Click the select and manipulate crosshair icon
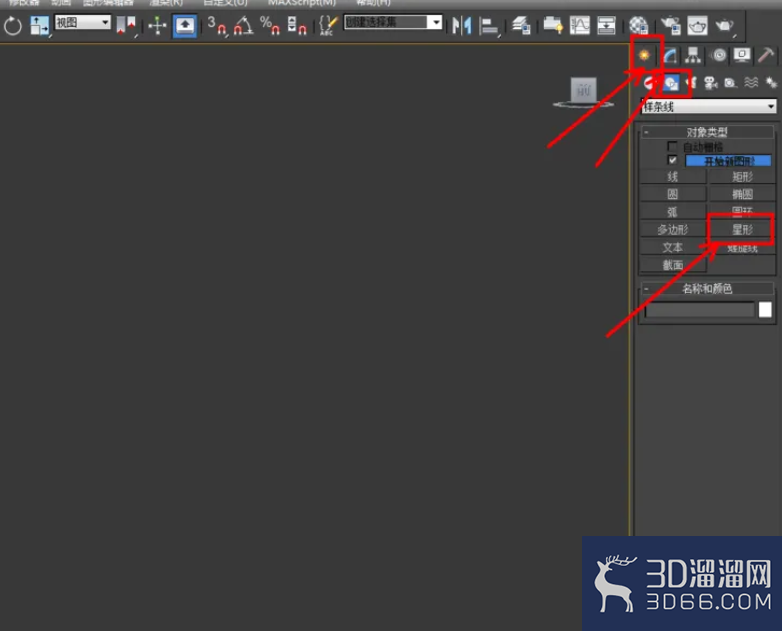This screenshot has height=631, width=782. (157, 26)
